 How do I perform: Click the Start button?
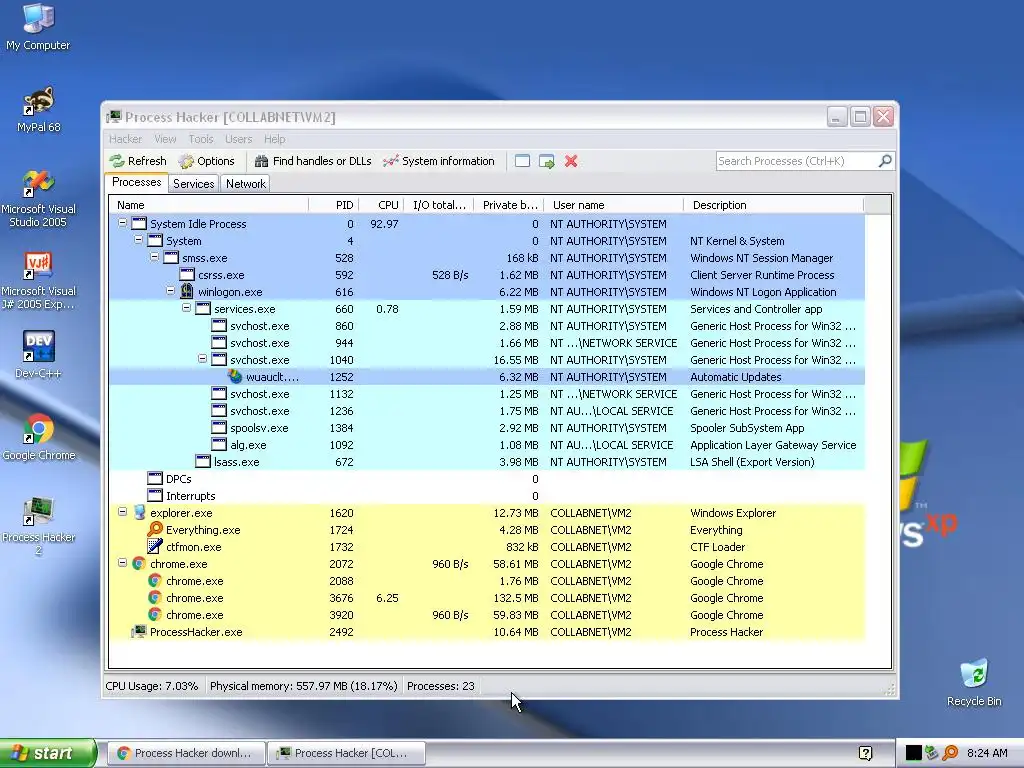[48, 753]
